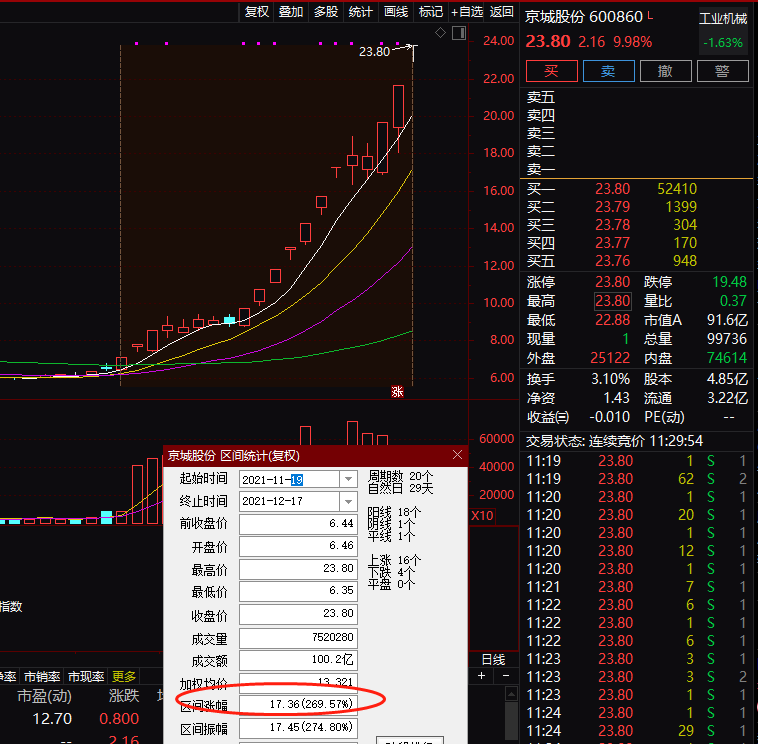Click the 撤 cancel order button

[x=666, y=71]
